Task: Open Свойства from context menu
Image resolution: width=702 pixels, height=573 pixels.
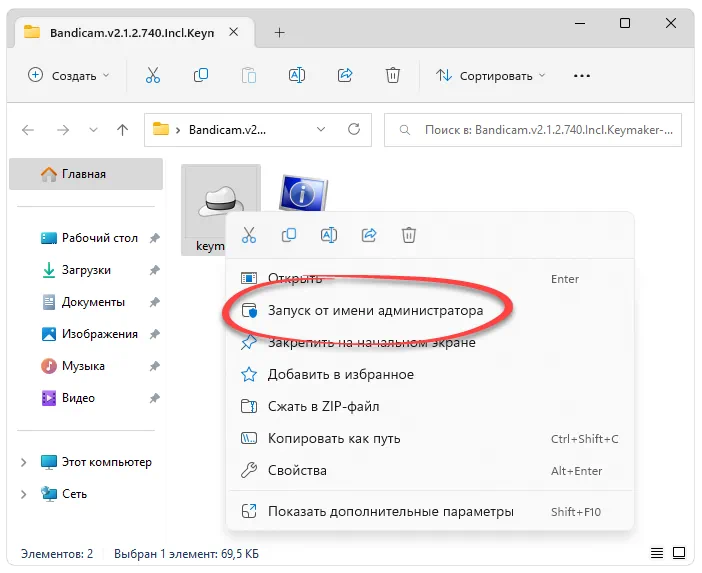Action: pos(430,470)
